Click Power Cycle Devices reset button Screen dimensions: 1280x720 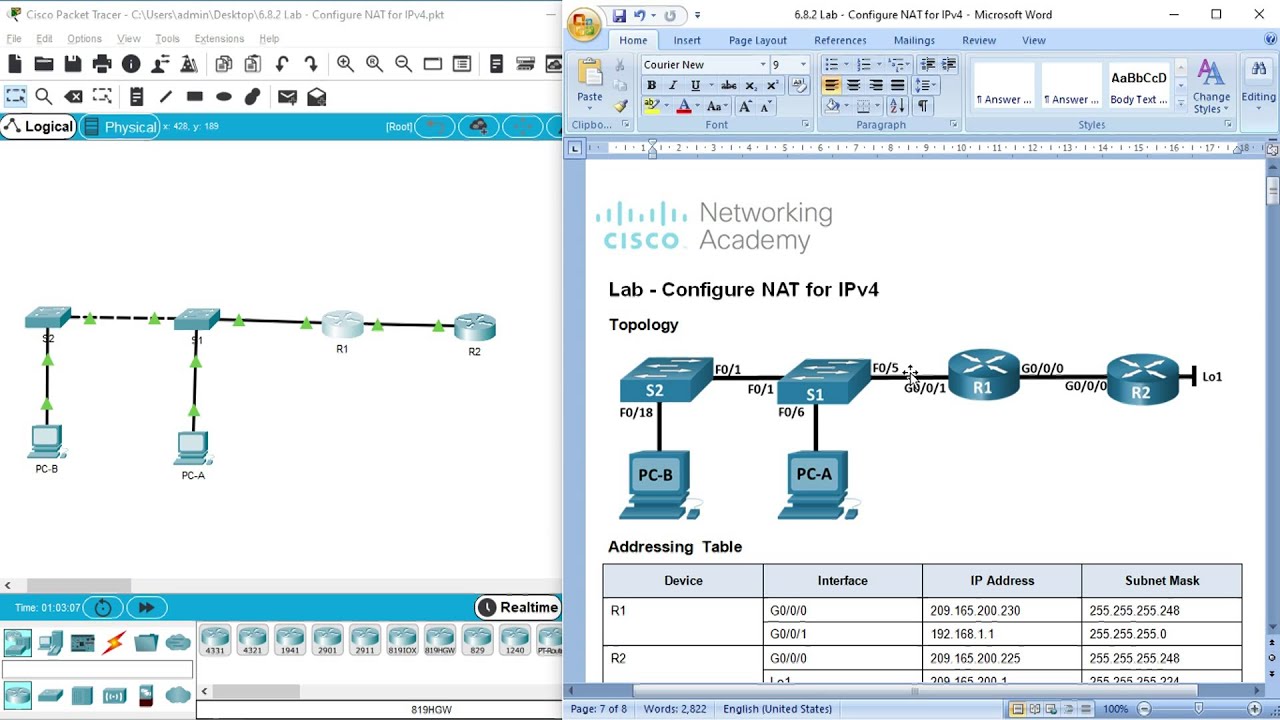click(x=103, y=607)
